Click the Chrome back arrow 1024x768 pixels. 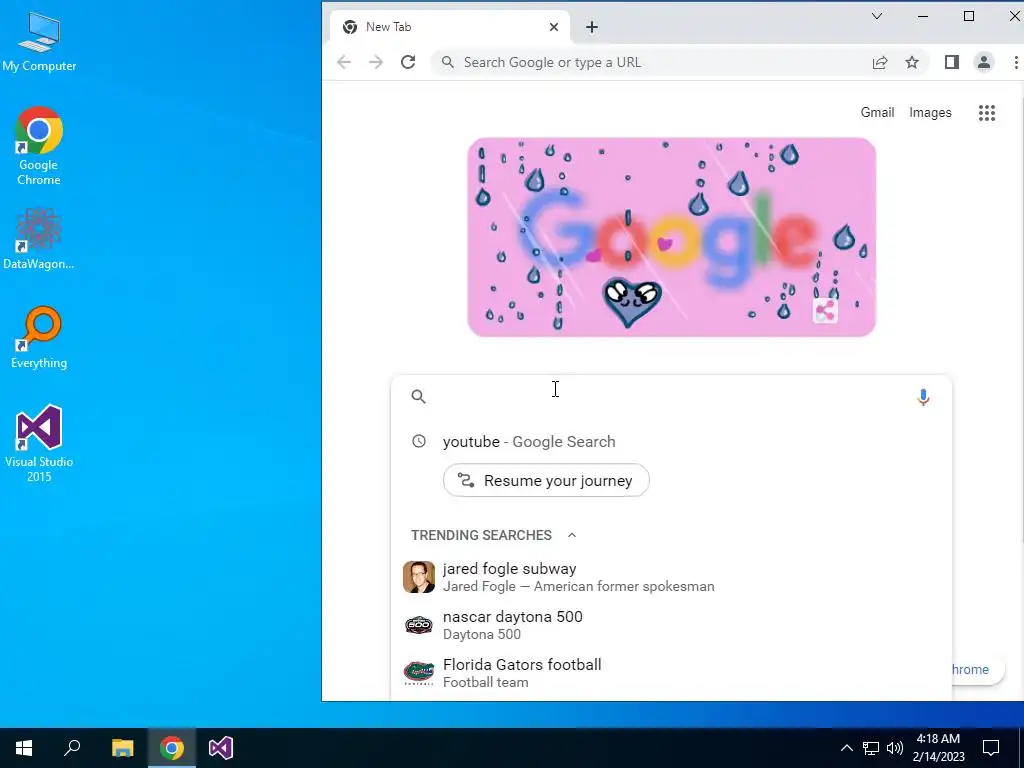tap(344, 62)
